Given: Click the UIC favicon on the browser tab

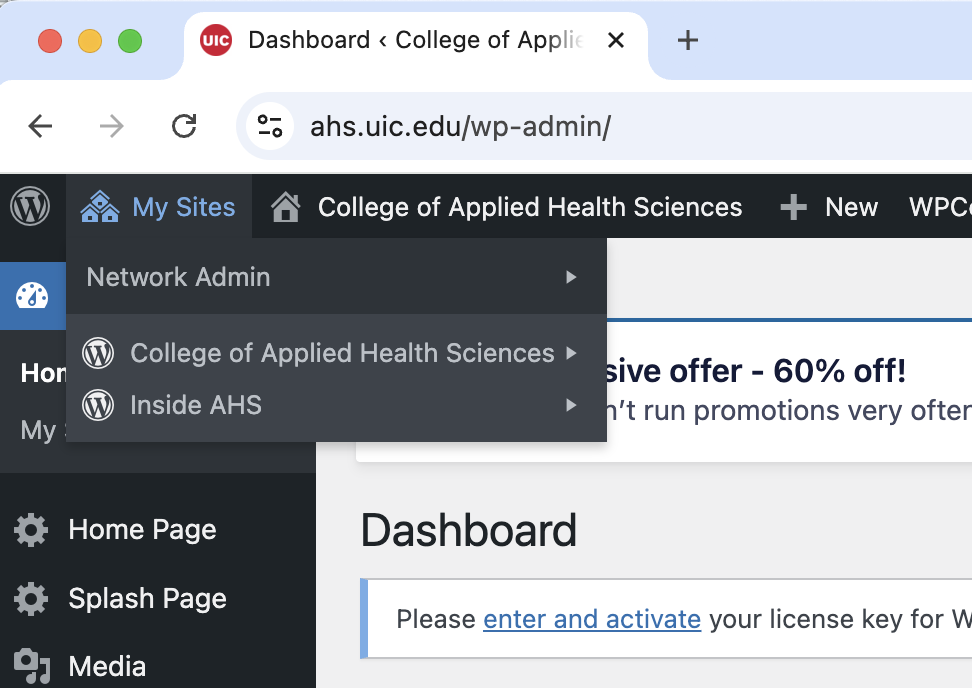Looking at the screenshot, I should [x=216, y=40].
